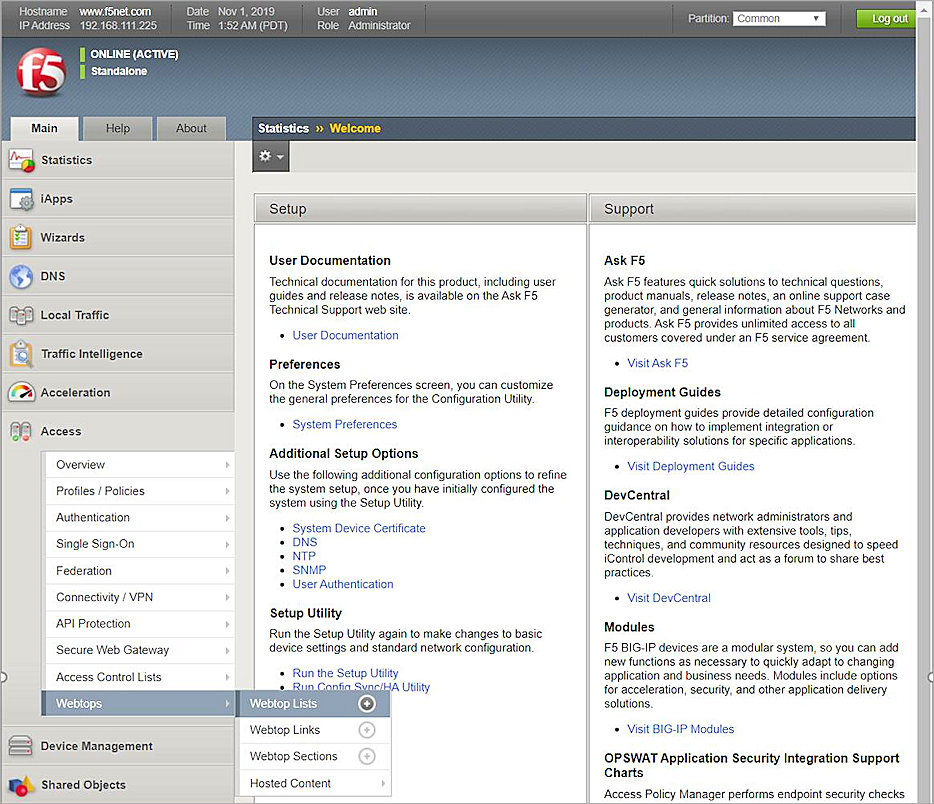Switch to the Help tab

coord(118,128)
